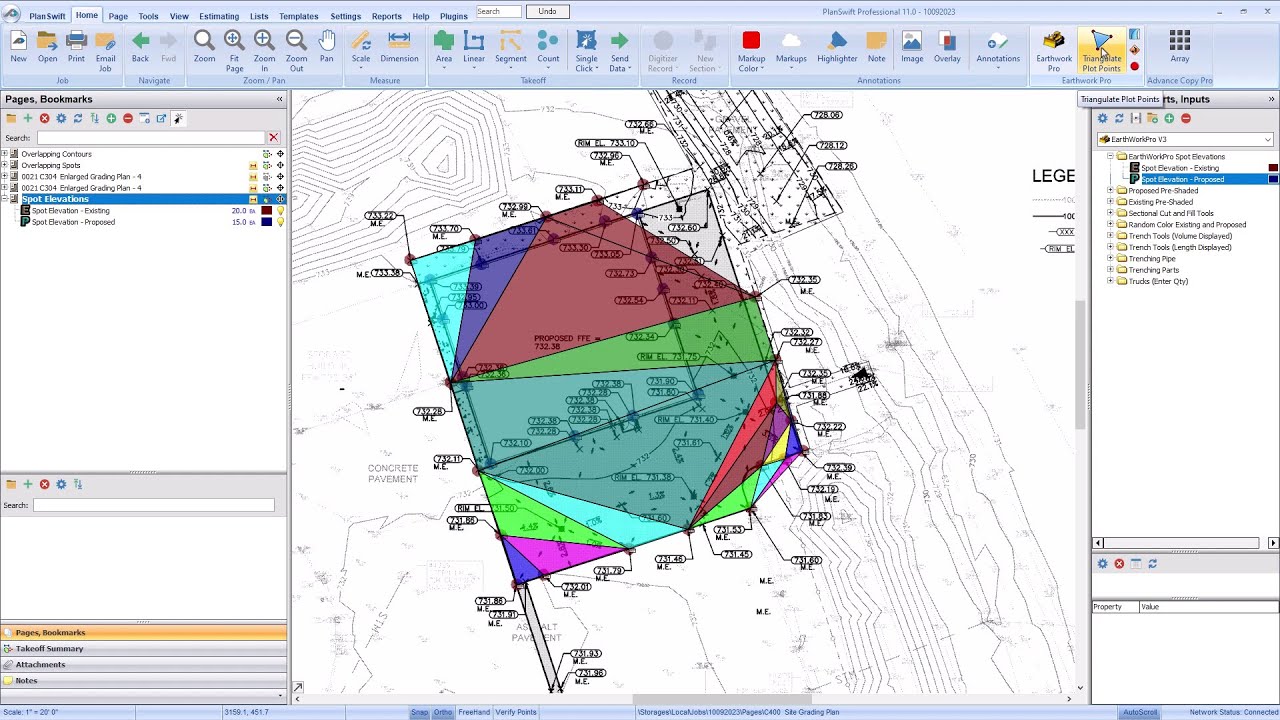Open the Reports ribbon tab

click(x=386, y=16)
